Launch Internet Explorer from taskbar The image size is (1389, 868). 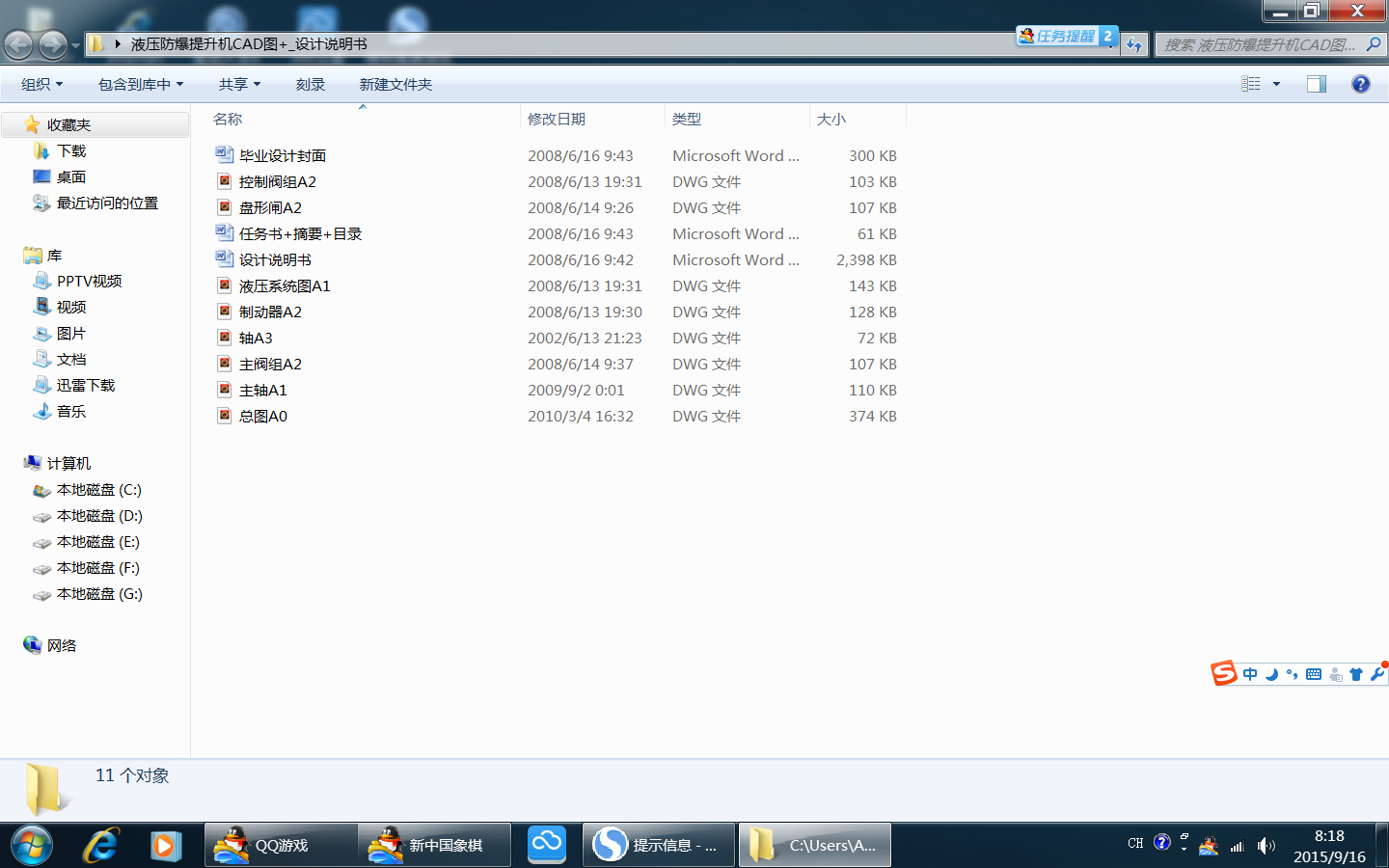tap(100, 846)
